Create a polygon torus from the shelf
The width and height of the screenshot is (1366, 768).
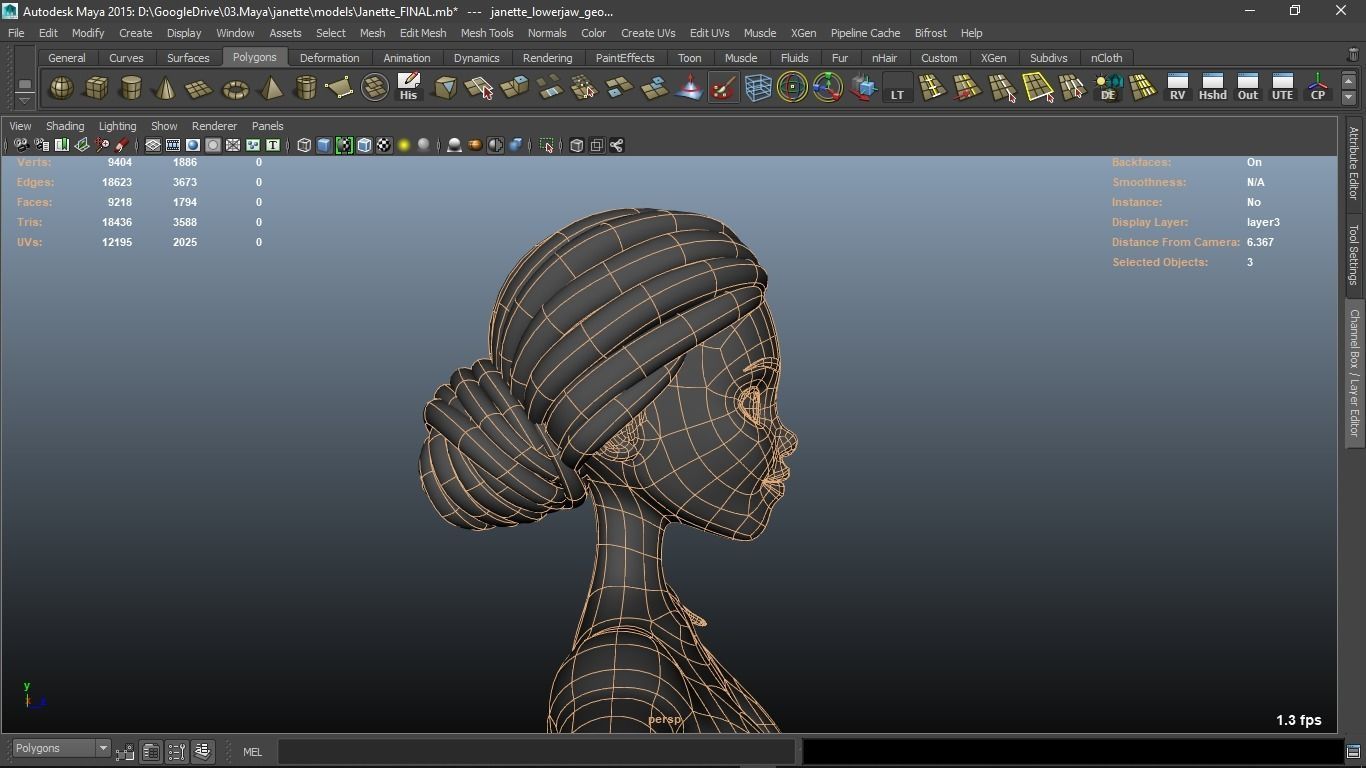click(235, 88)
